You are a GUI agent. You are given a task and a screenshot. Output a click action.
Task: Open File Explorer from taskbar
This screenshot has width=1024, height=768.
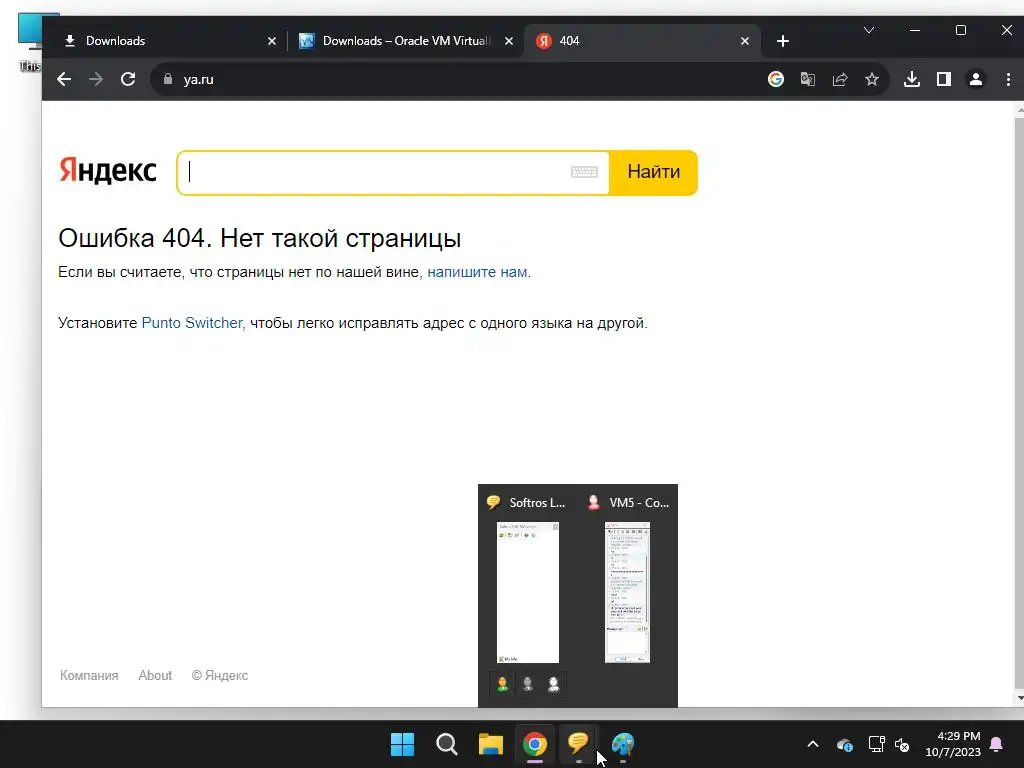490,744
